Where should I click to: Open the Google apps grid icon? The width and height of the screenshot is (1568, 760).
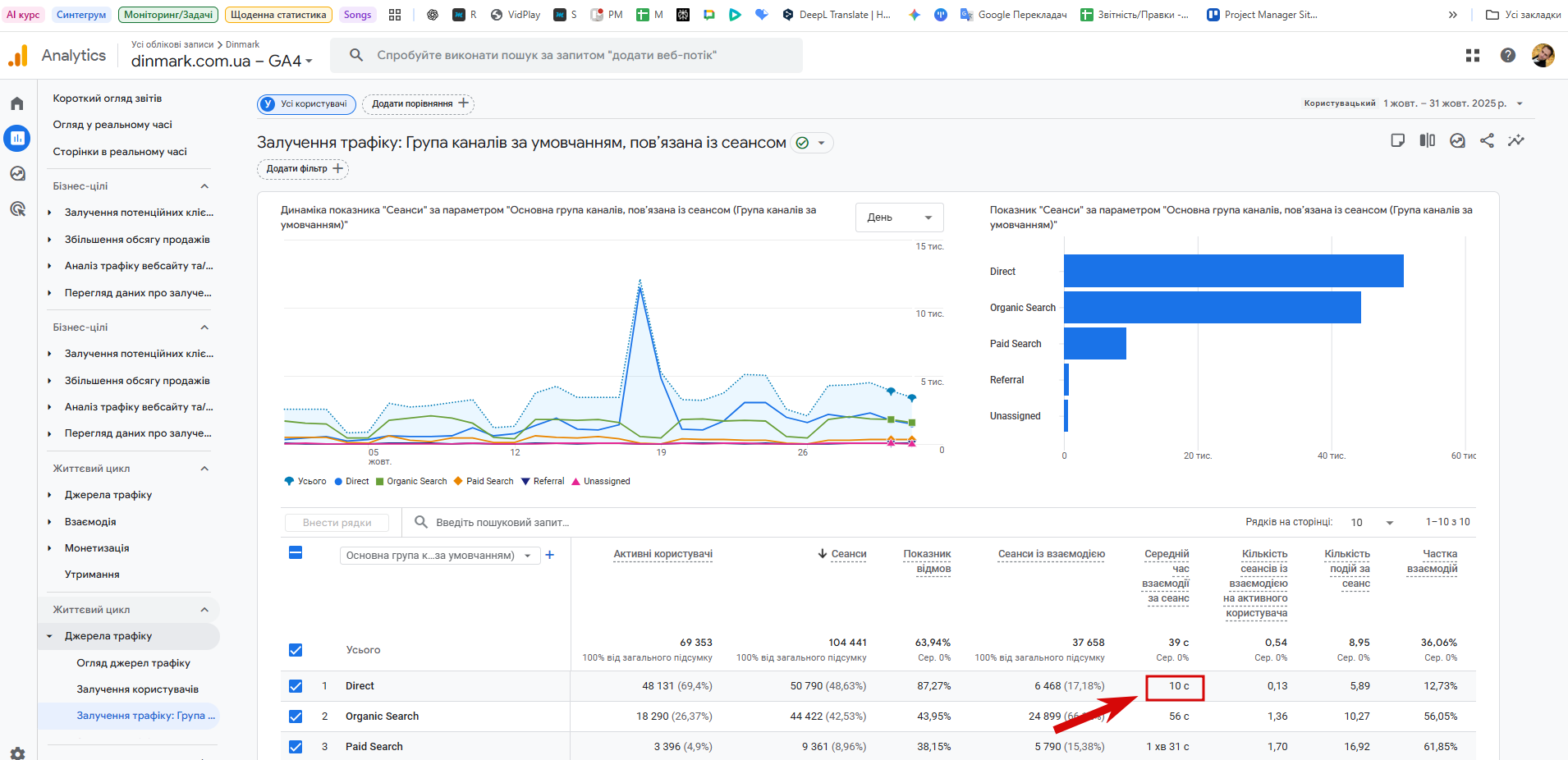pos(1473,55)
